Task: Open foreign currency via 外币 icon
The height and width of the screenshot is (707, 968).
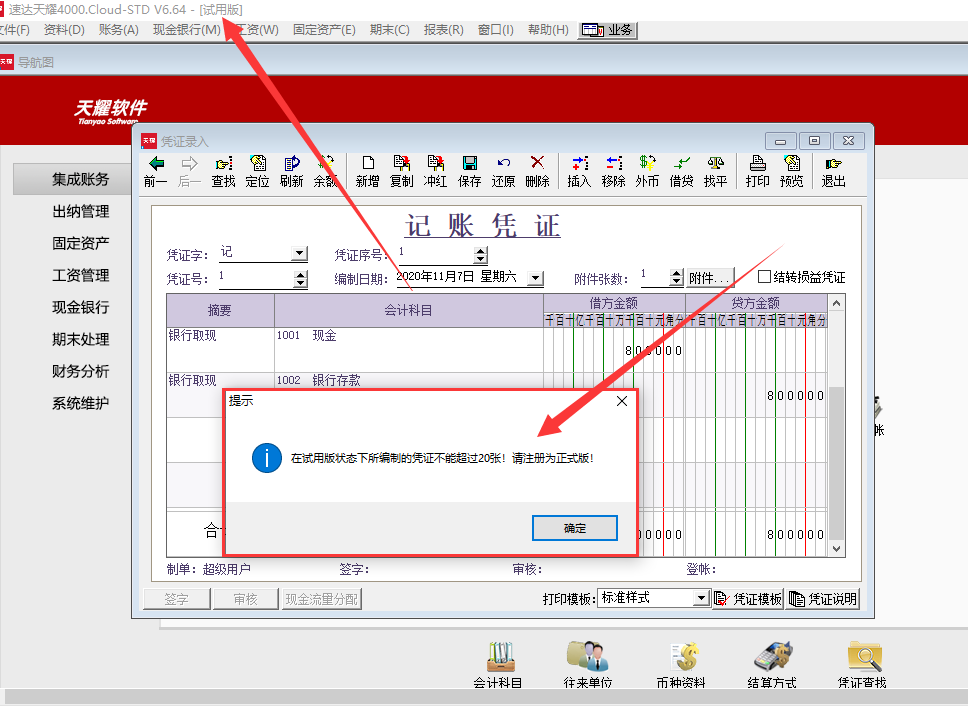Action: 647,172
